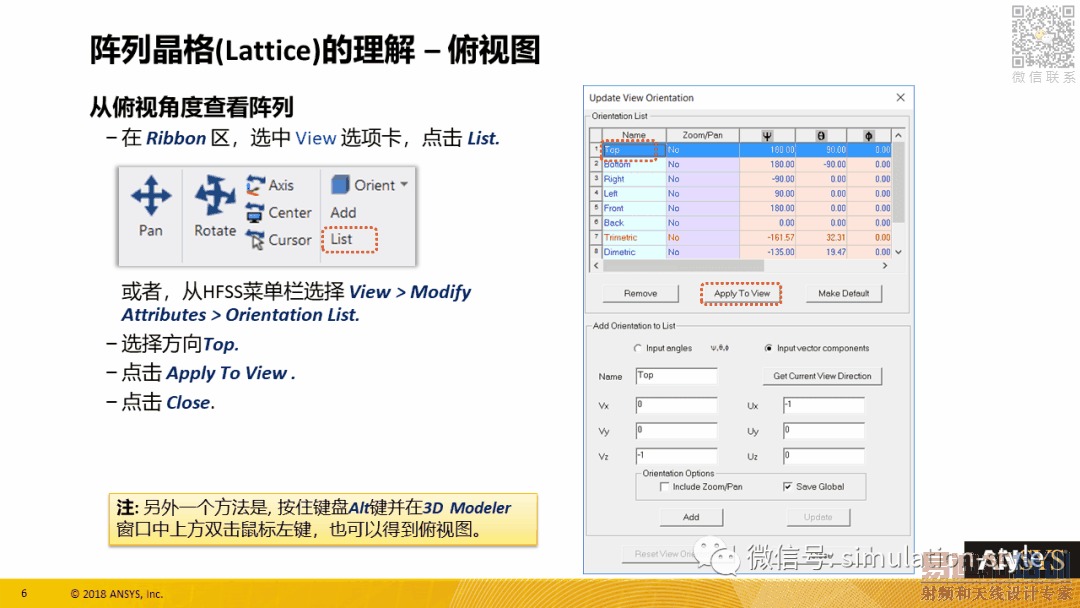Click the horizontal scrollbar thumb
This screenshot has height=608, width=1080.
click(x=683, y=265)
